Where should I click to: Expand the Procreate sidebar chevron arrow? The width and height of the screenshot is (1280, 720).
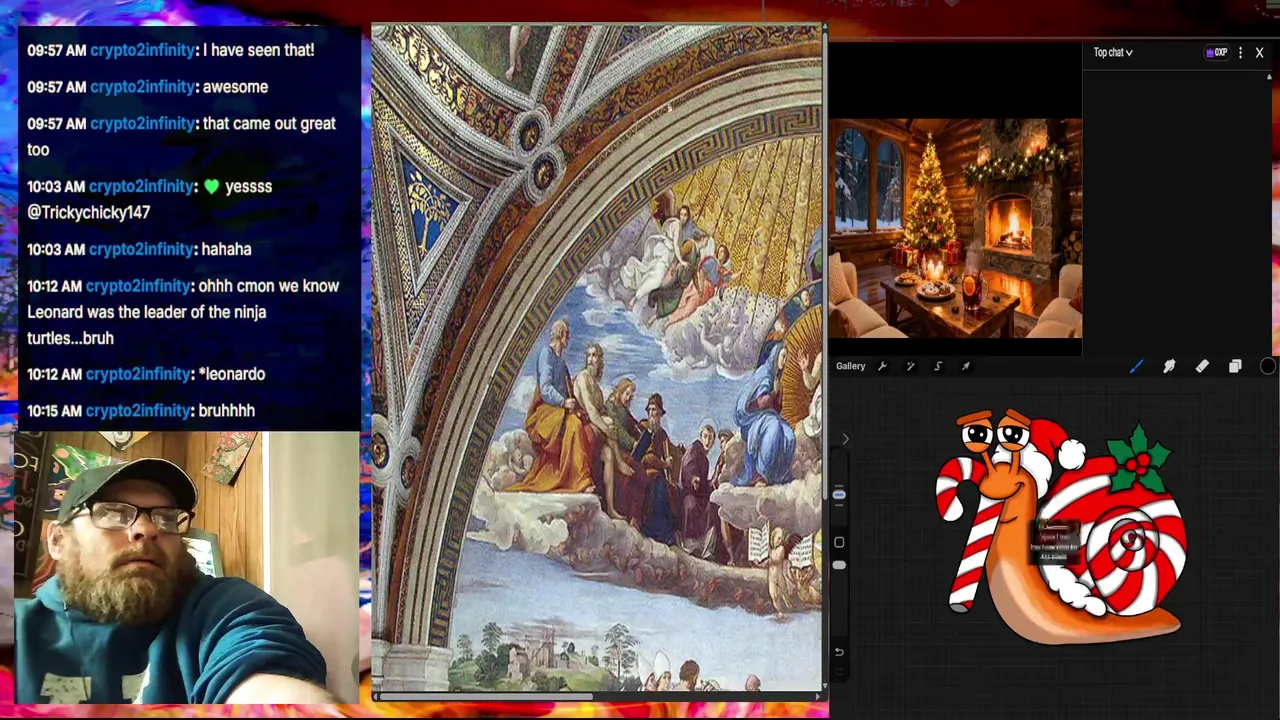pos(845,439)
